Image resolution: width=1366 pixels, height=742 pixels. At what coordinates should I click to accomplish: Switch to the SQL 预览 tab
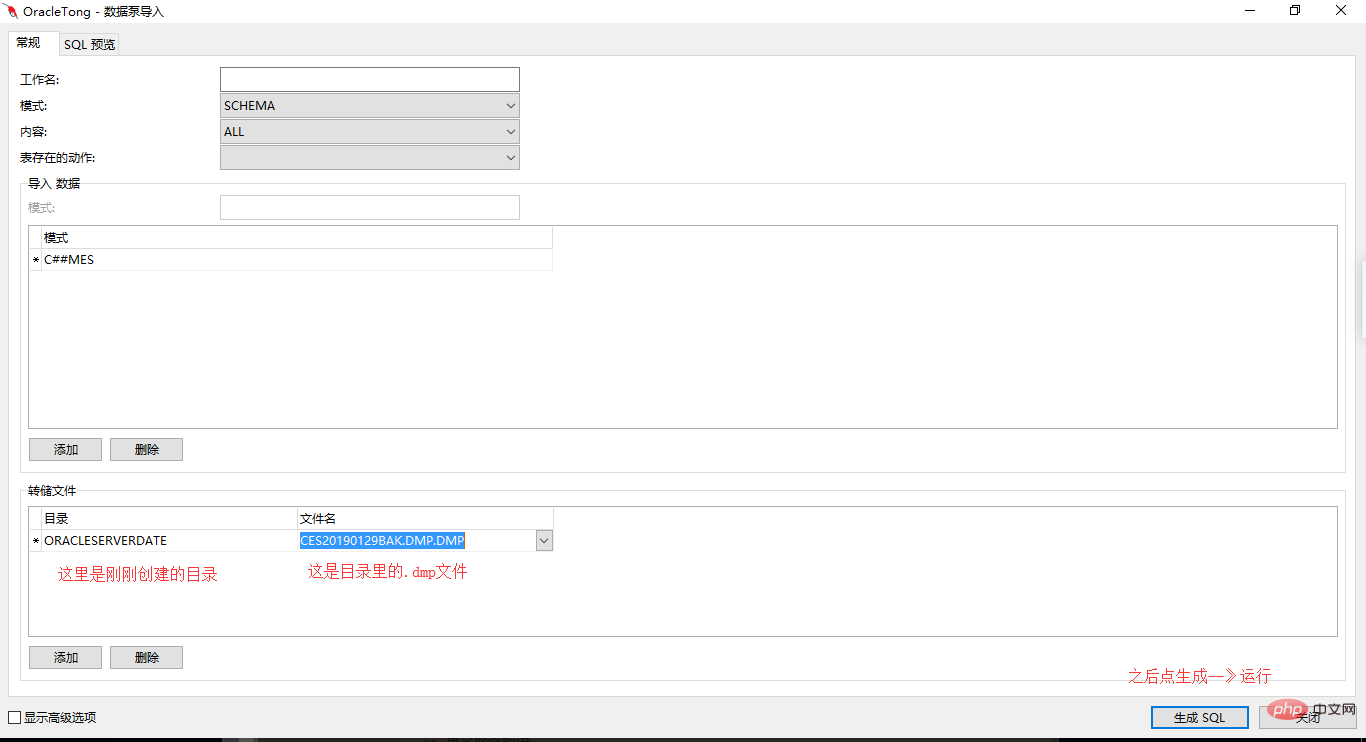(89, 45)
